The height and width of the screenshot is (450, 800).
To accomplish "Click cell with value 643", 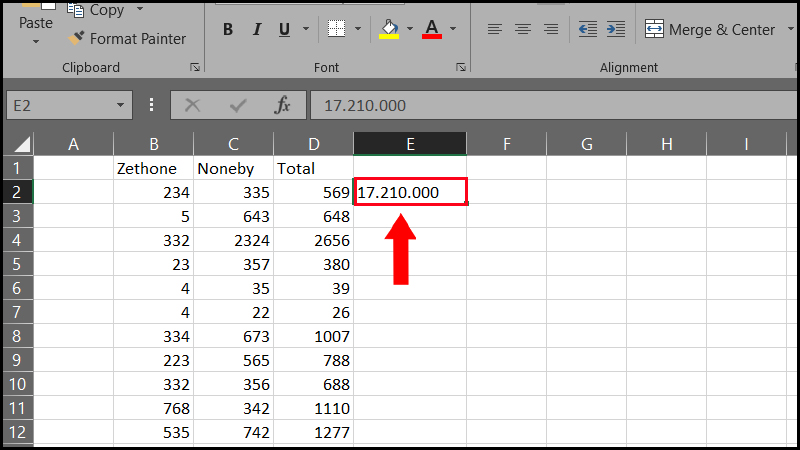I will (x=234, y=216).
